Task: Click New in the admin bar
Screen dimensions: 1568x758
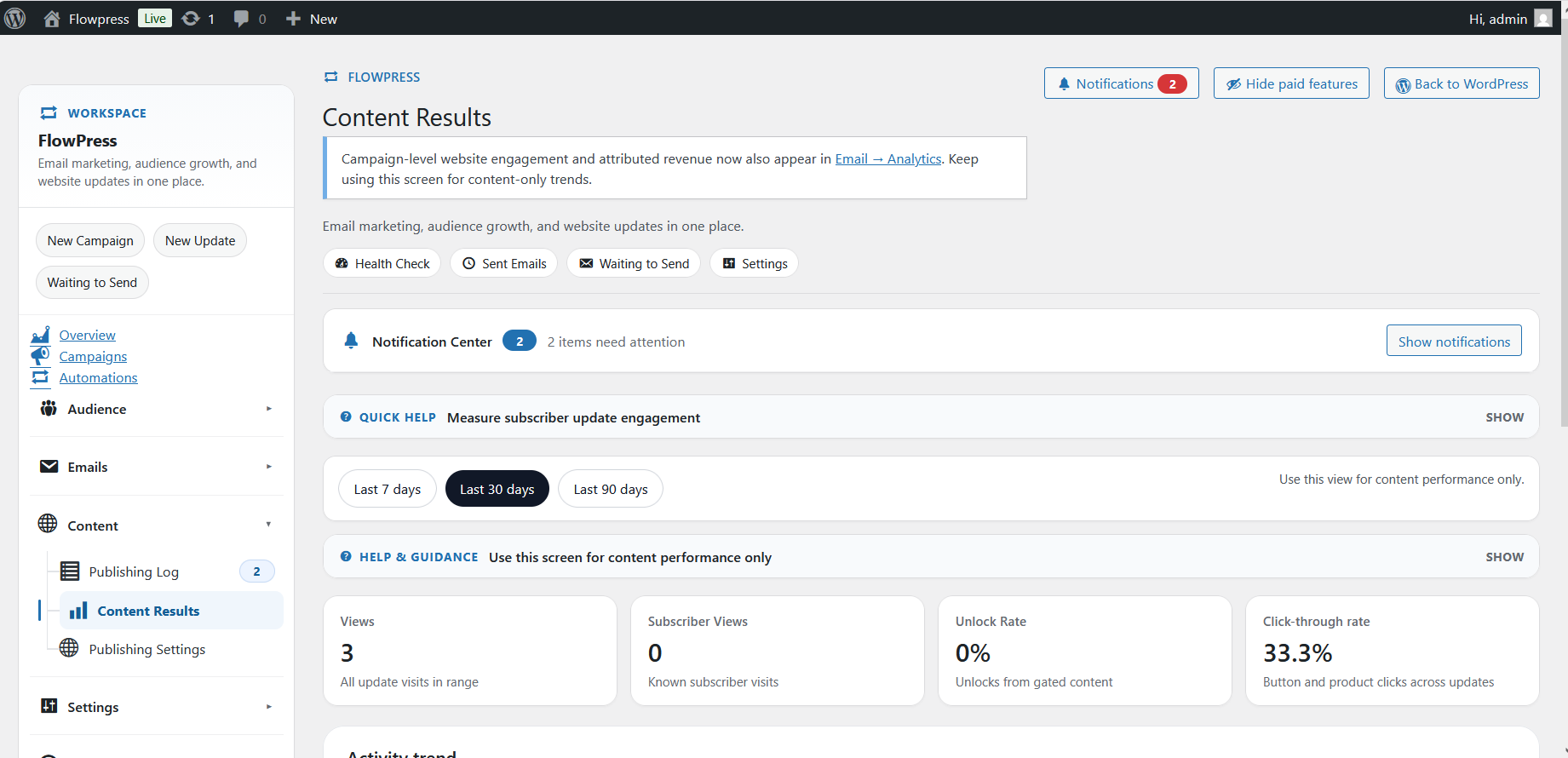Action: point(312,19)
